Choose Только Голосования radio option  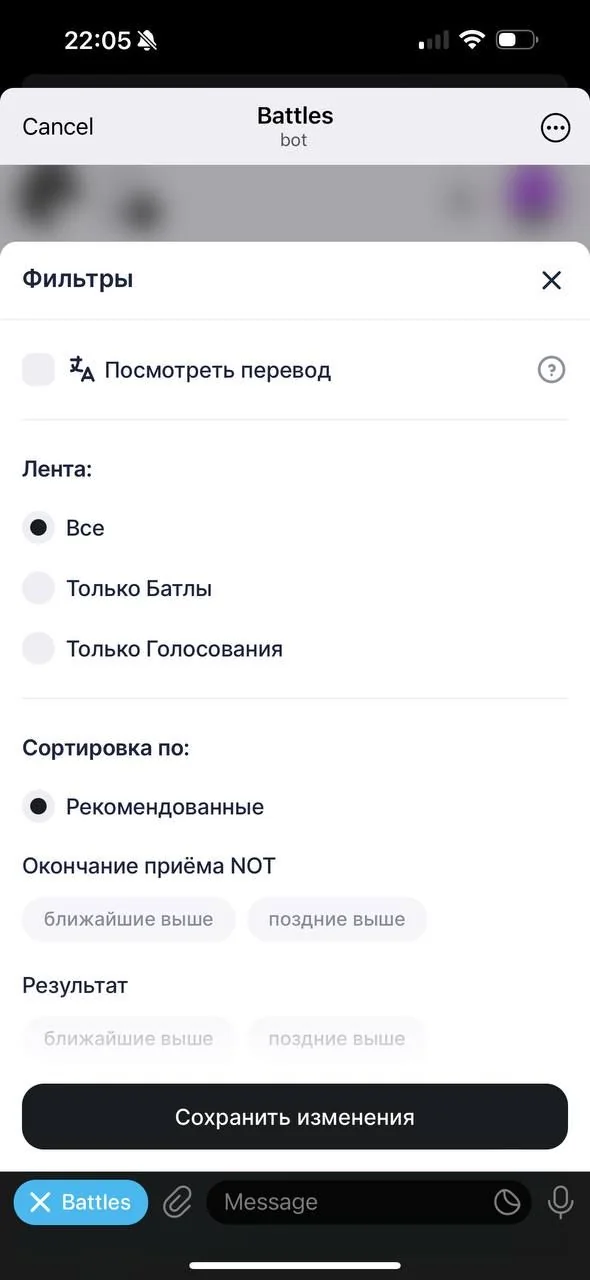pos(38,649)
